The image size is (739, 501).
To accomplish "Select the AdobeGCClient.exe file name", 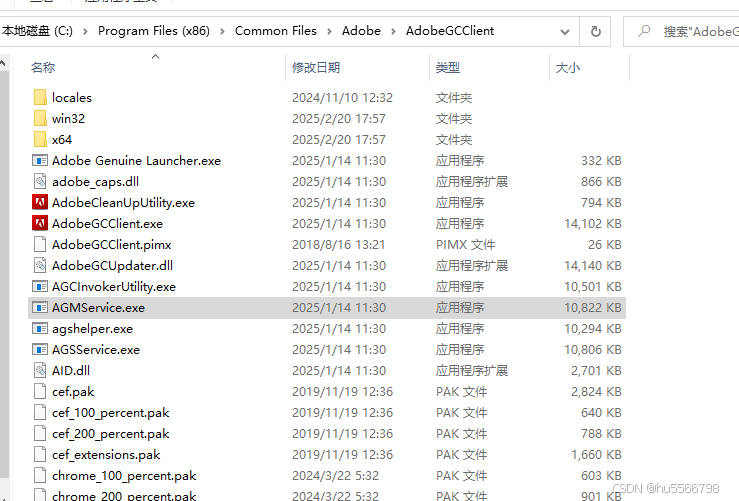I will pos(107,223).
